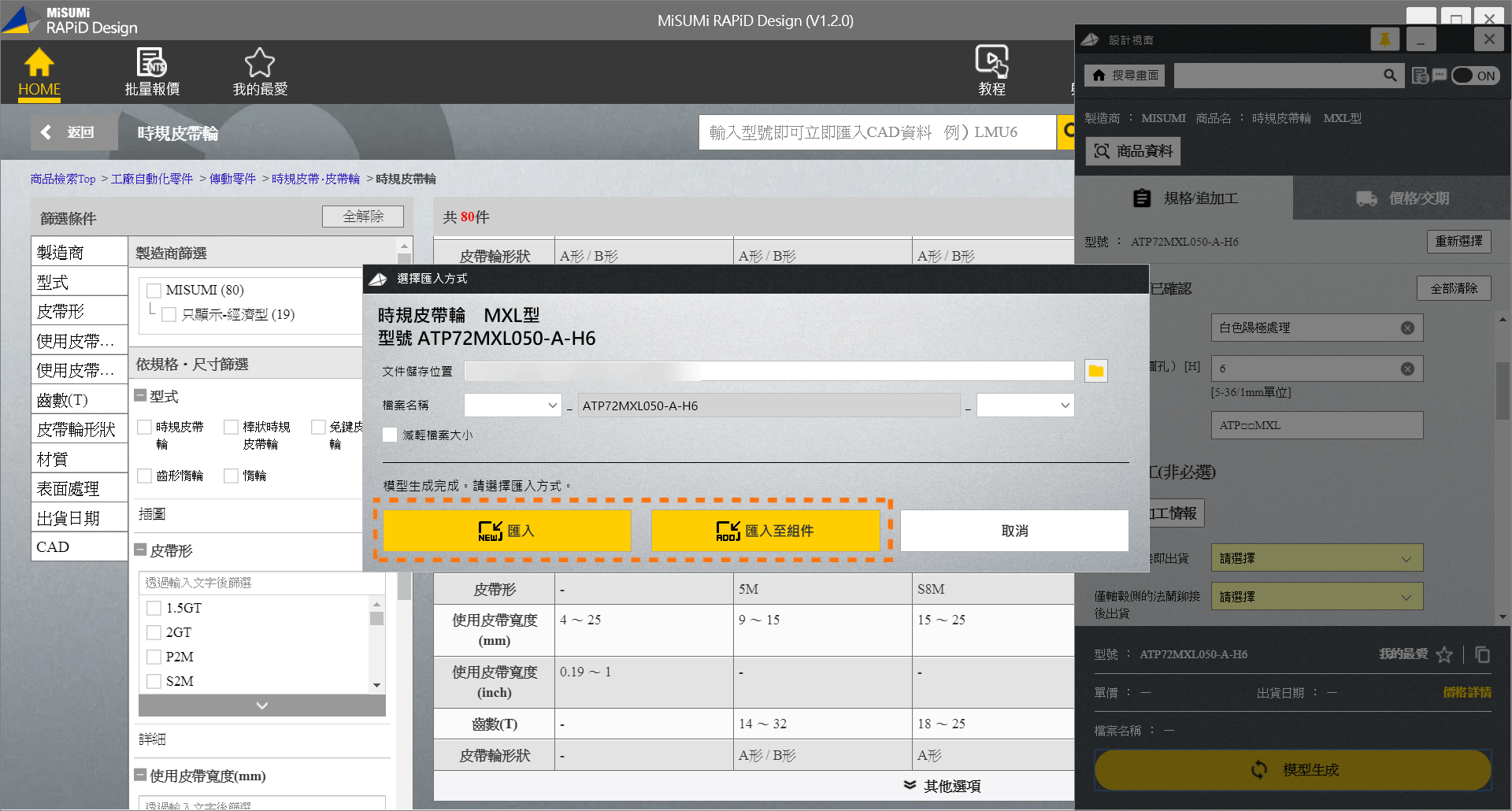Toggle the ON switch in design window
This screenshot has height=811, width=1512.
tap(1475, 76)
